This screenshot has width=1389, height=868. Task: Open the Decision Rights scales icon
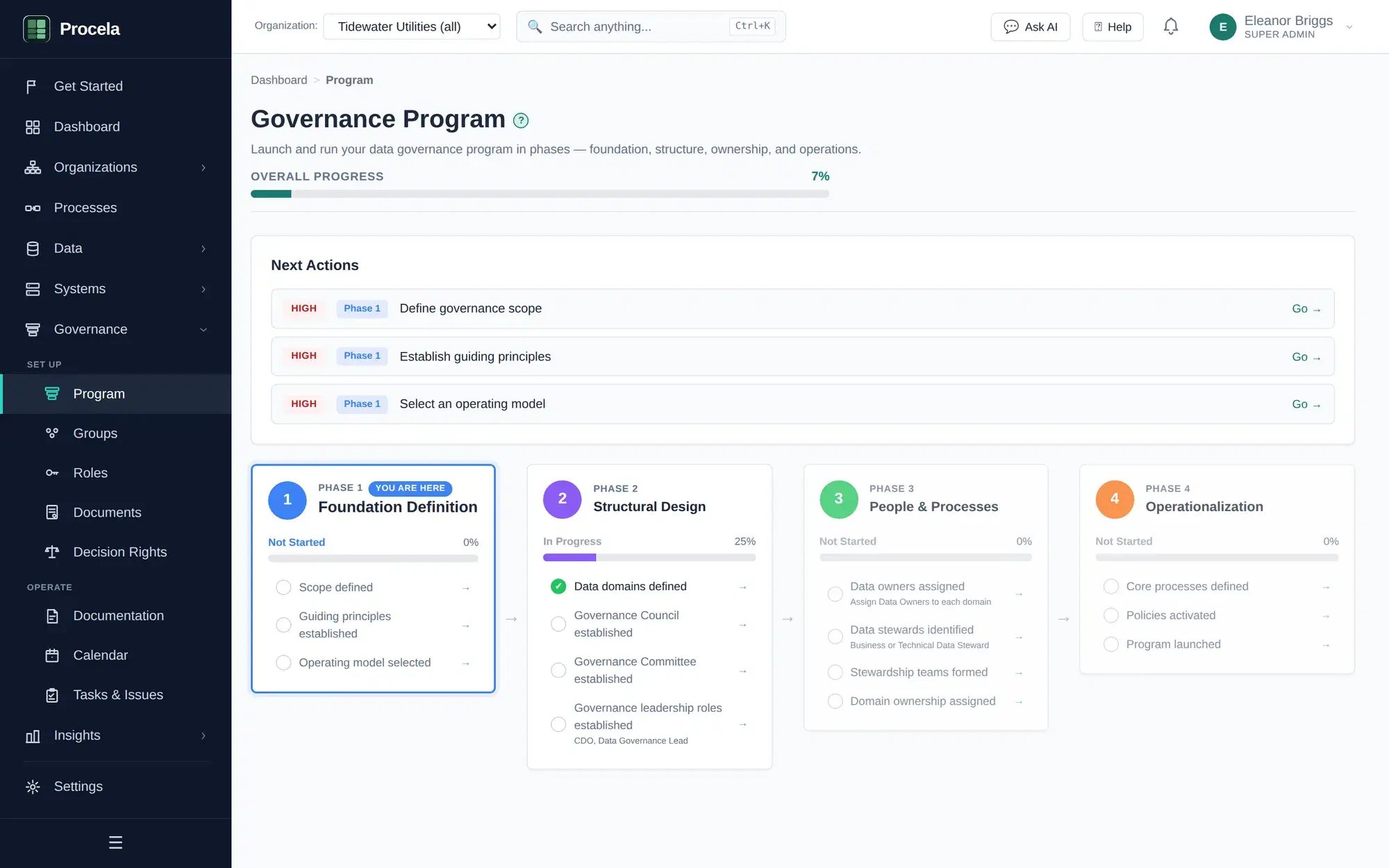tap(52, 552)
